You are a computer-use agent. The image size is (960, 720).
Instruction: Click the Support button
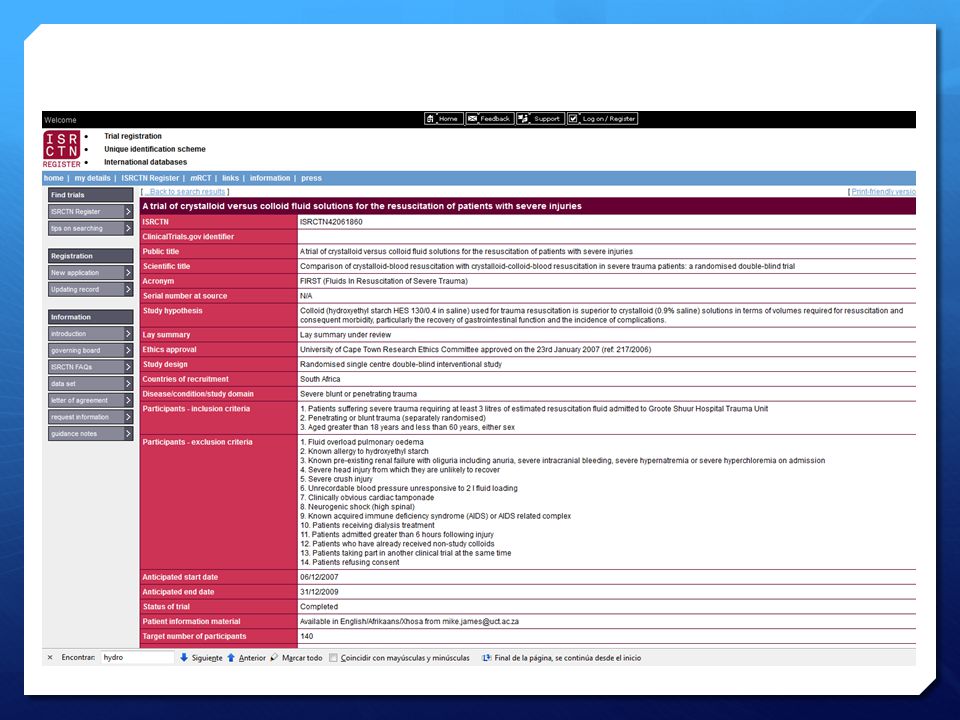coord(539,119)
